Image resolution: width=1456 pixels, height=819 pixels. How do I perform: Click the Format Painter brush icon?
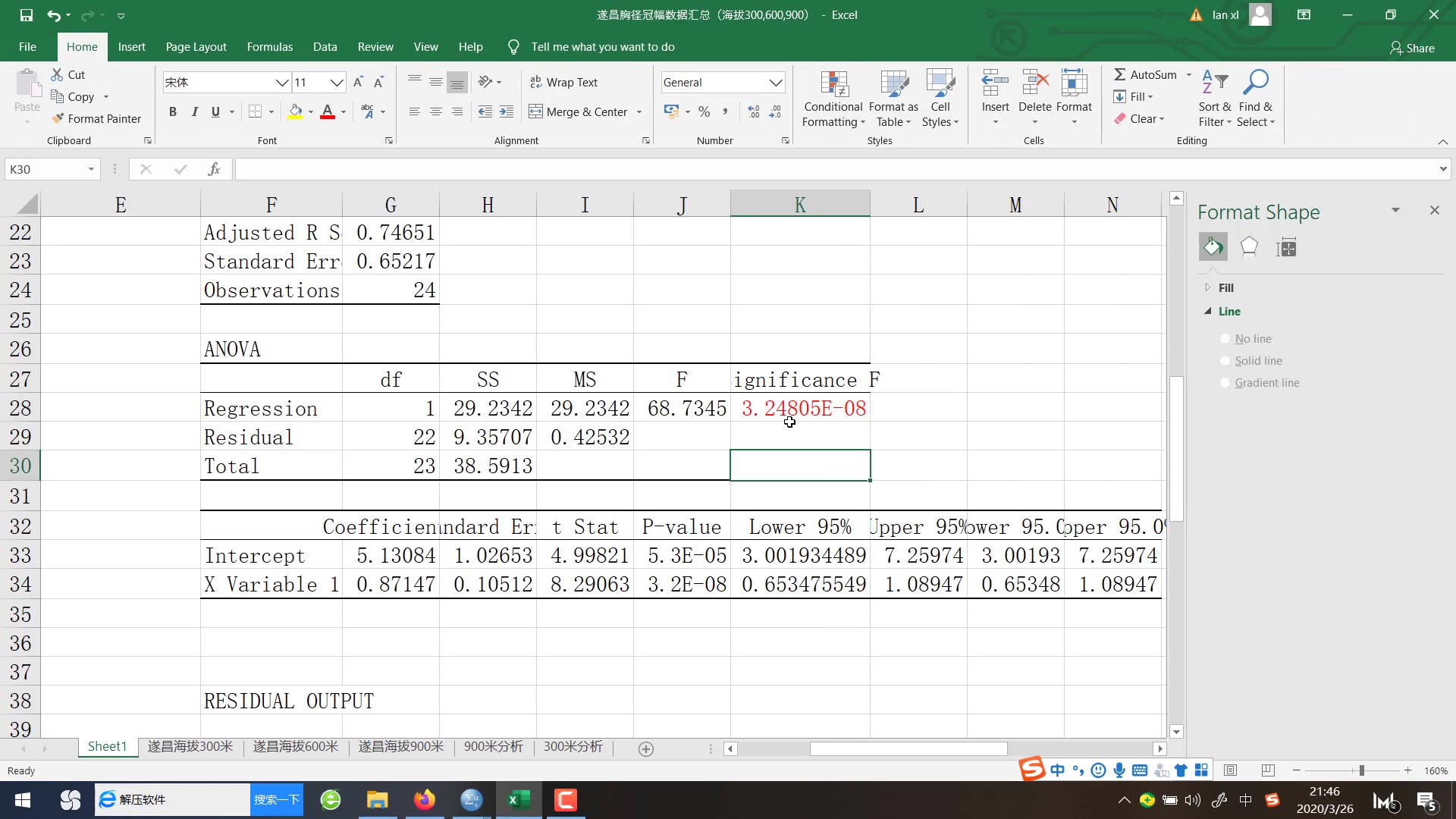click(58, 118)
